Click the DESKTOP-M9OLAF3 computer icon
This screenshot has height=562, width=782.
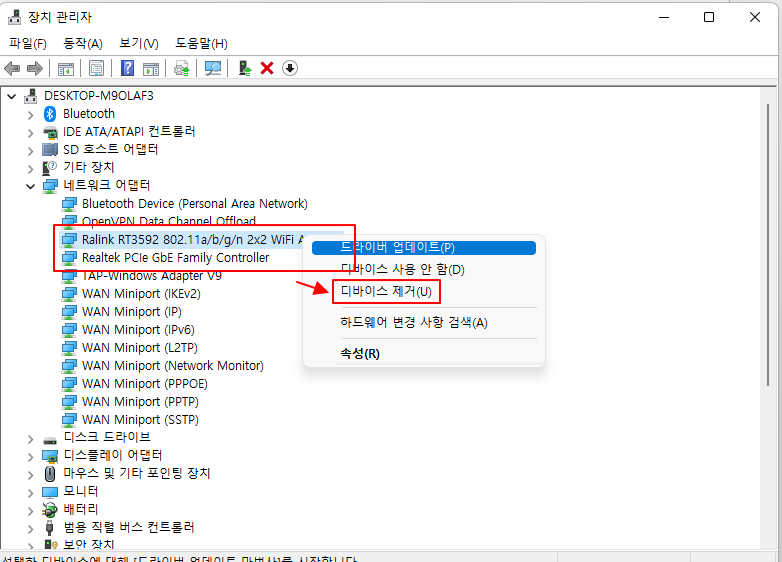point(31,96)
